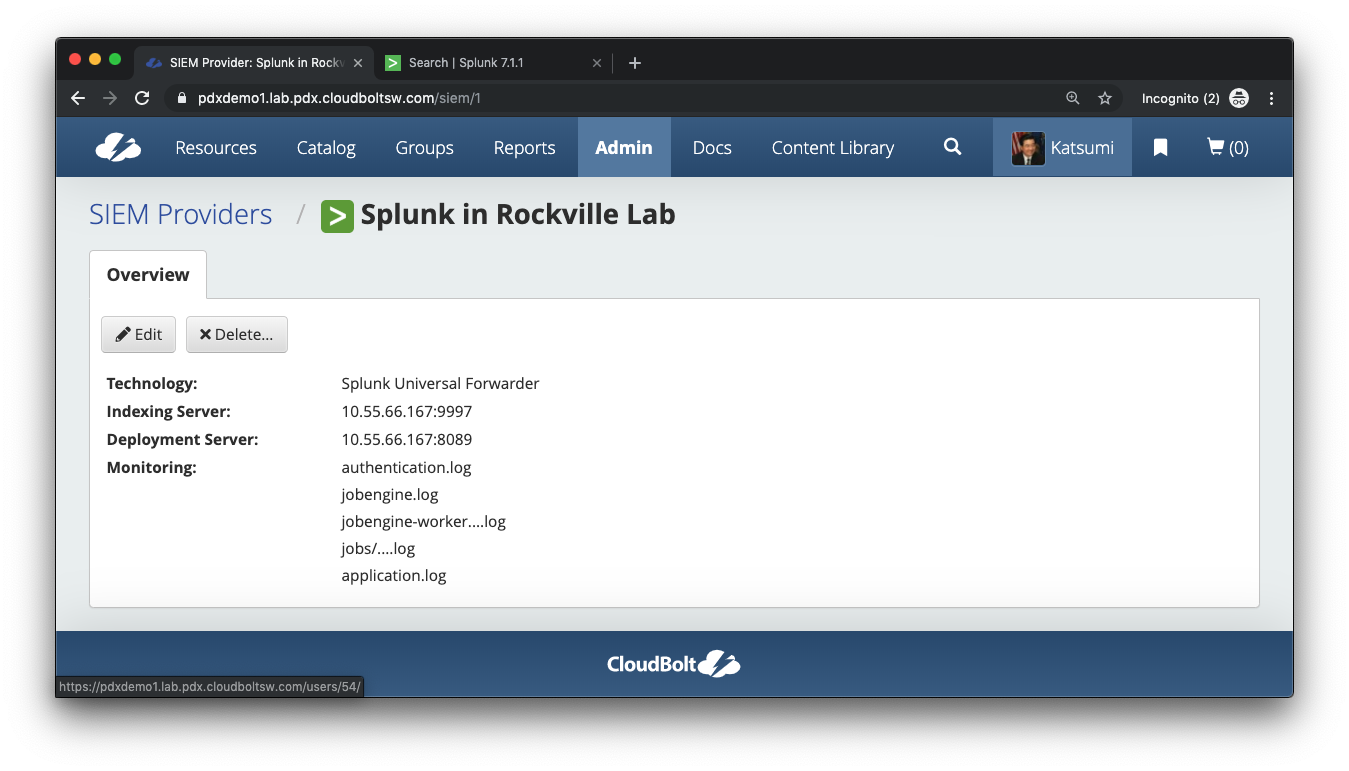This screenshot has height=771, width=1349.
Task: Go back with browser back arrow
Action: coord(78,98)
